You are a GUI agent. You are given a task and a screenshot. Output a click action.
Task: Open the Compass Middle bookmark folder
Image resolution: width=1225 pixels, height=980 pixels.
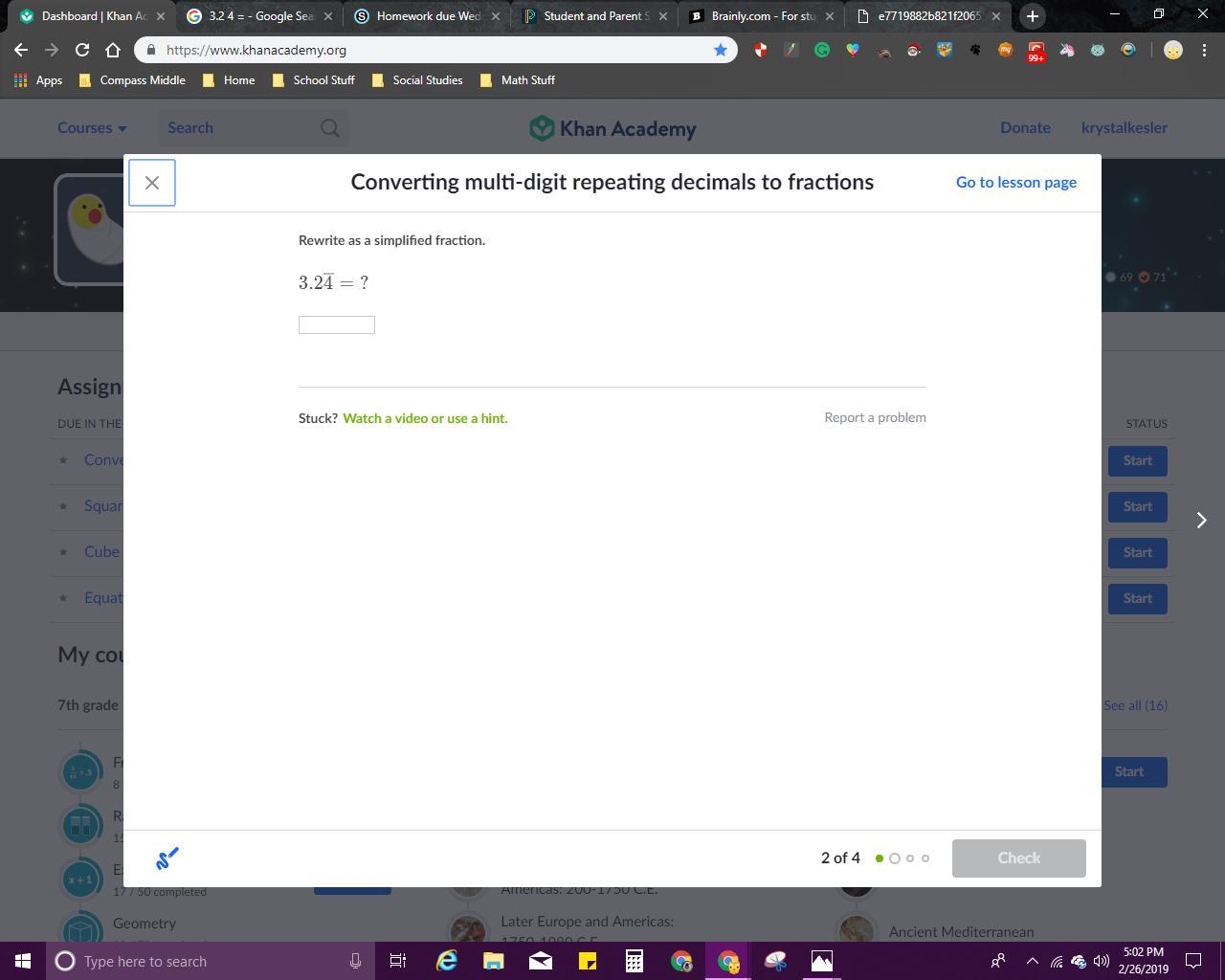[132, 80]
